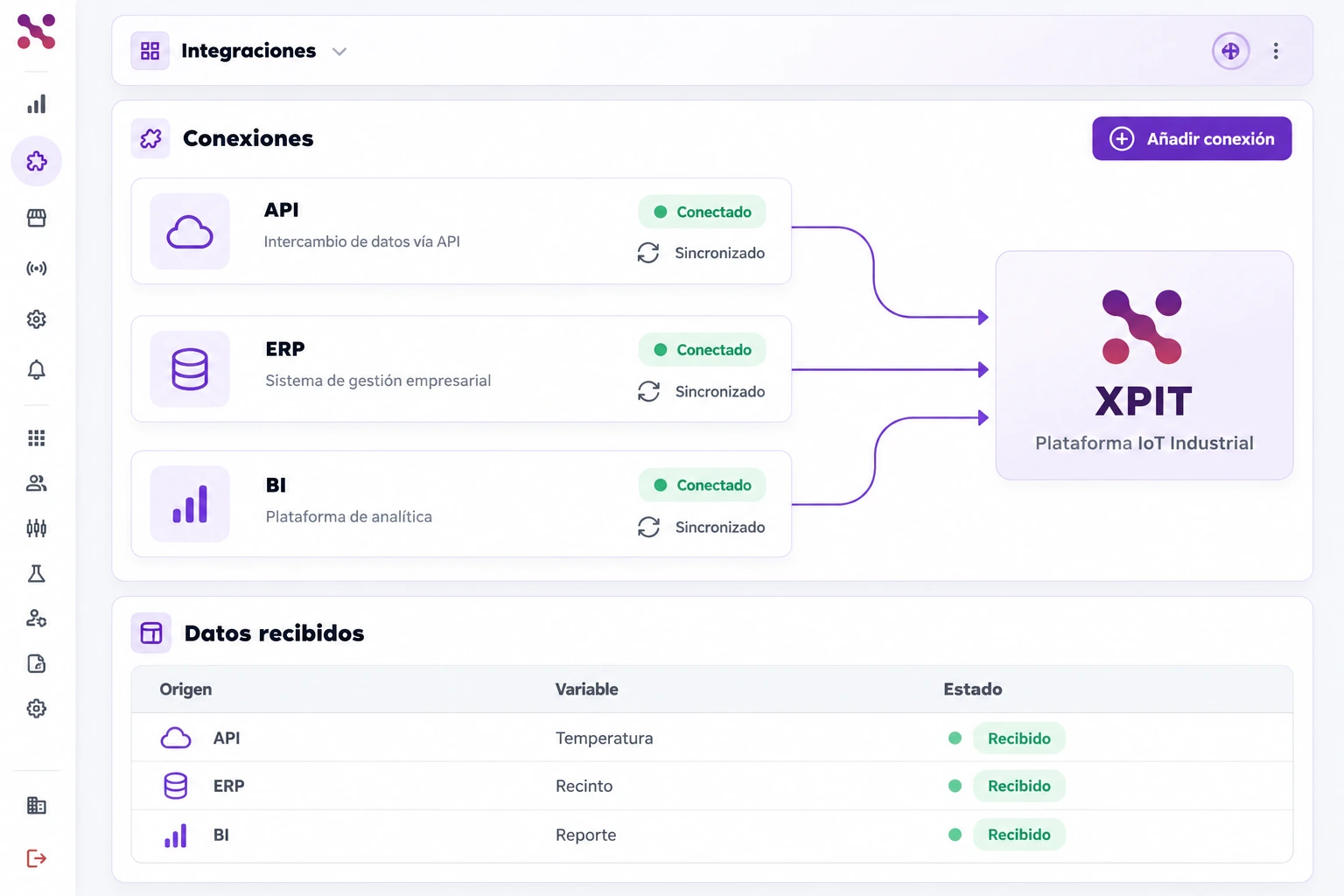Image resolution: width=1344 pixels, height=896 pixels.
Task: Open the broadcast signal sidebar icon
Action: pos(36,269)
